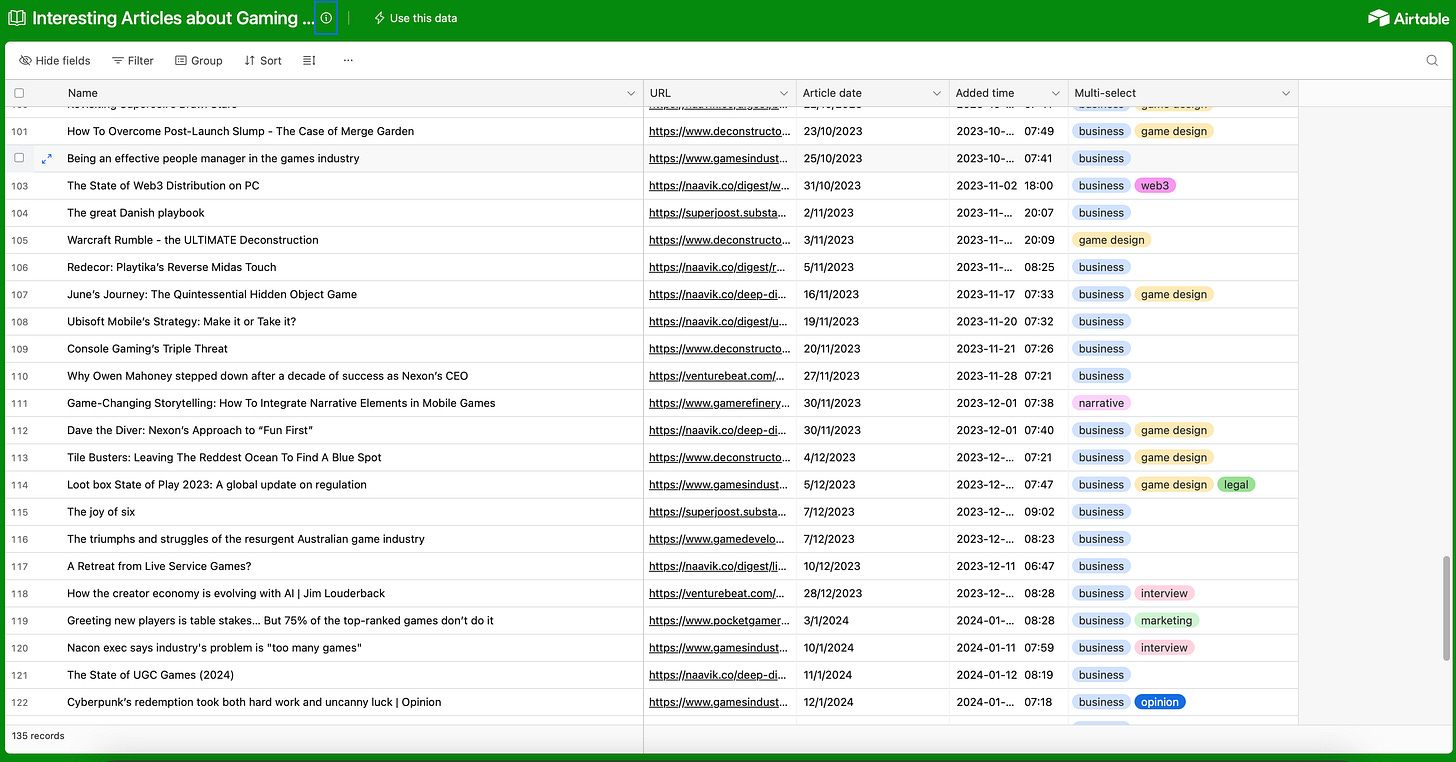1456x762 pixels.
Task: Open the Sort menu
Action: tap(263, 60)
